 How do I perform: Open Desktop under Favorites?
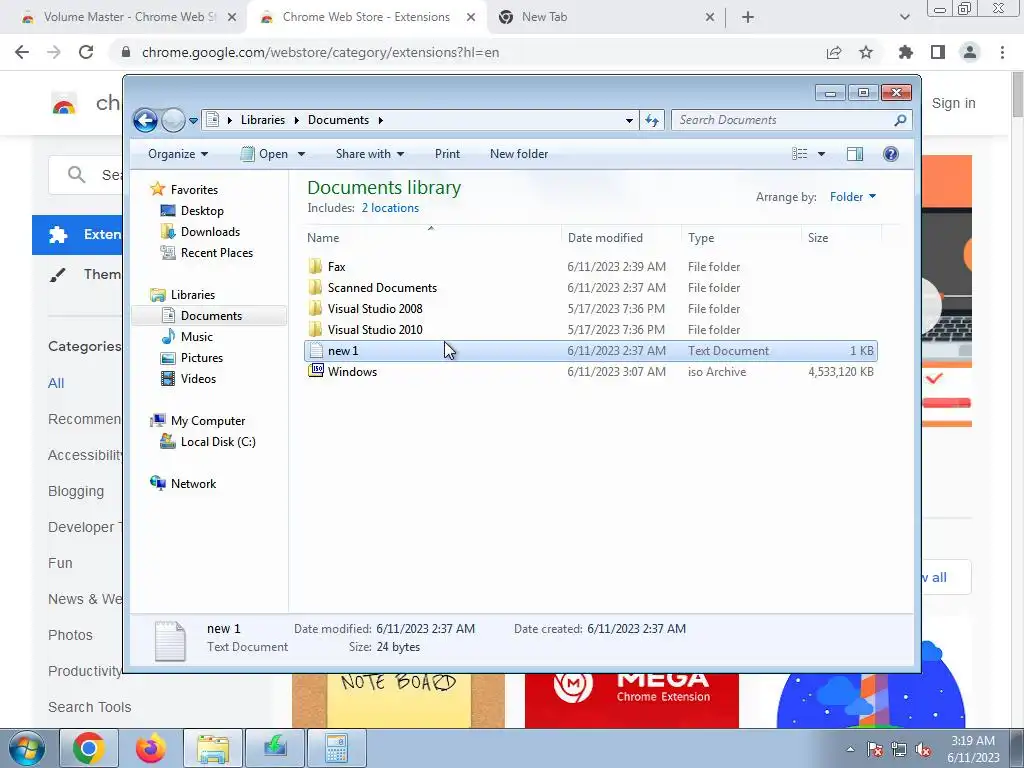(x=202, y=211)
